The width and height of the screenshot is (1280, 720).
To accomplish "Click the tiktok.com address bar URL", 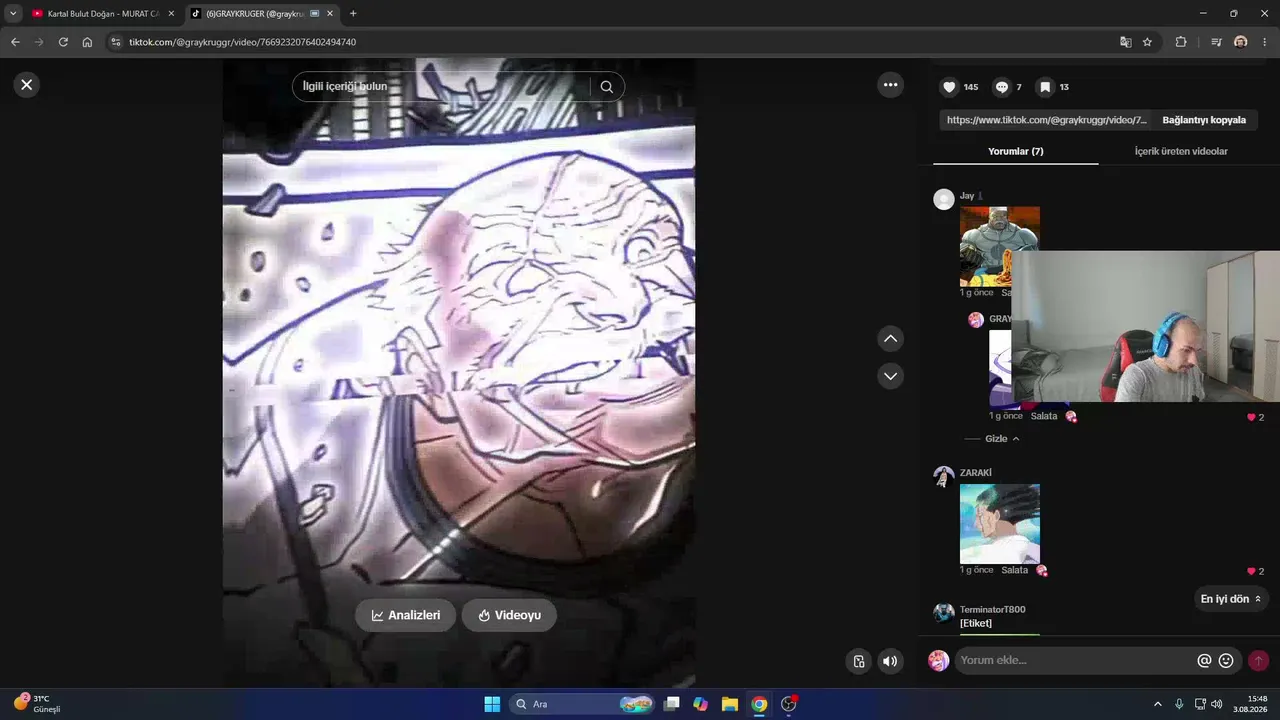I will (x=242, y=42).
